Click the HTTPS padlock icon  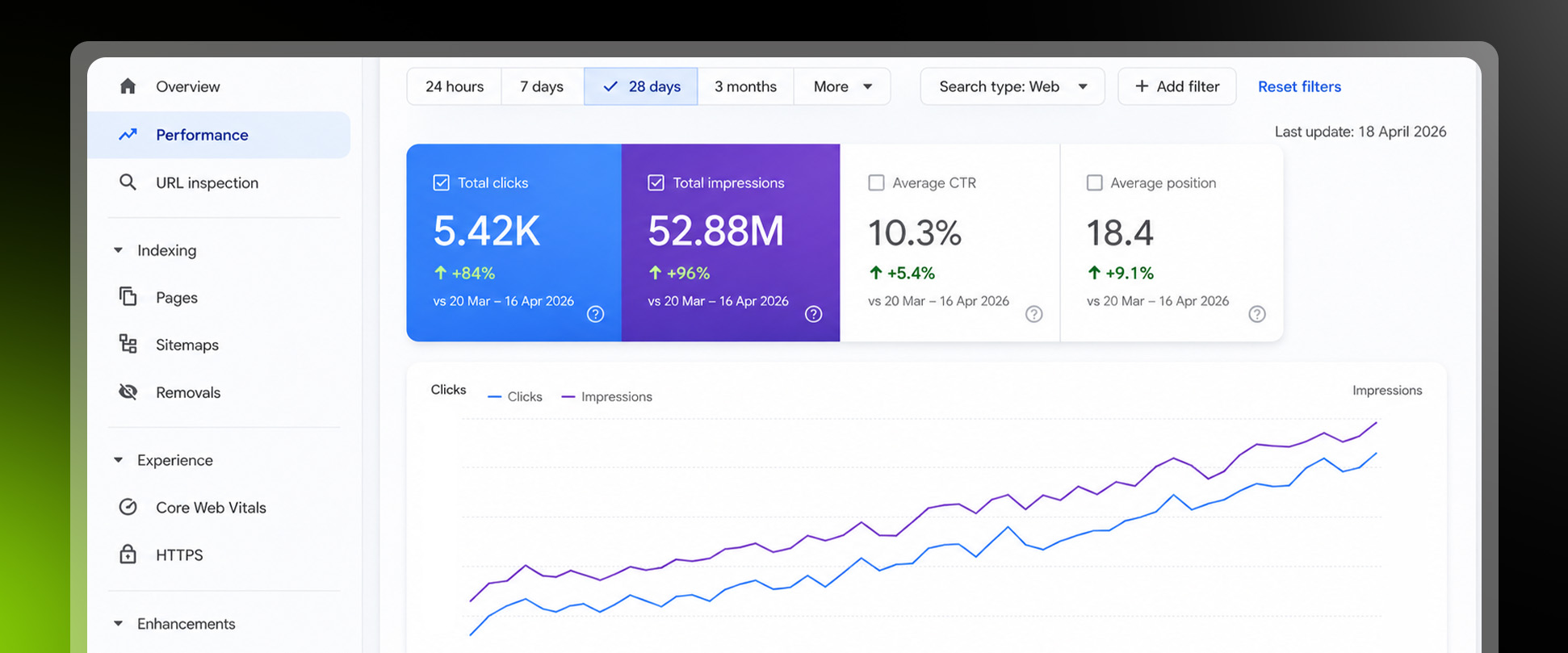[128, 555]
